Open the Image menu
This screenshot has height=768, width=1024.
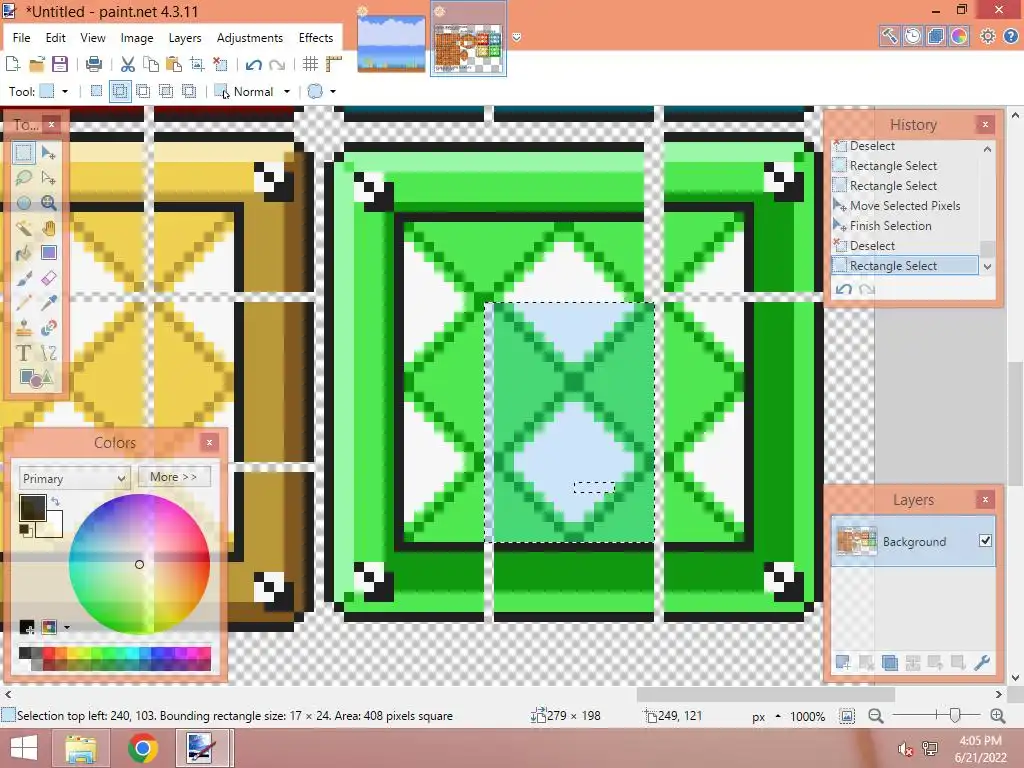pos(136,38)
